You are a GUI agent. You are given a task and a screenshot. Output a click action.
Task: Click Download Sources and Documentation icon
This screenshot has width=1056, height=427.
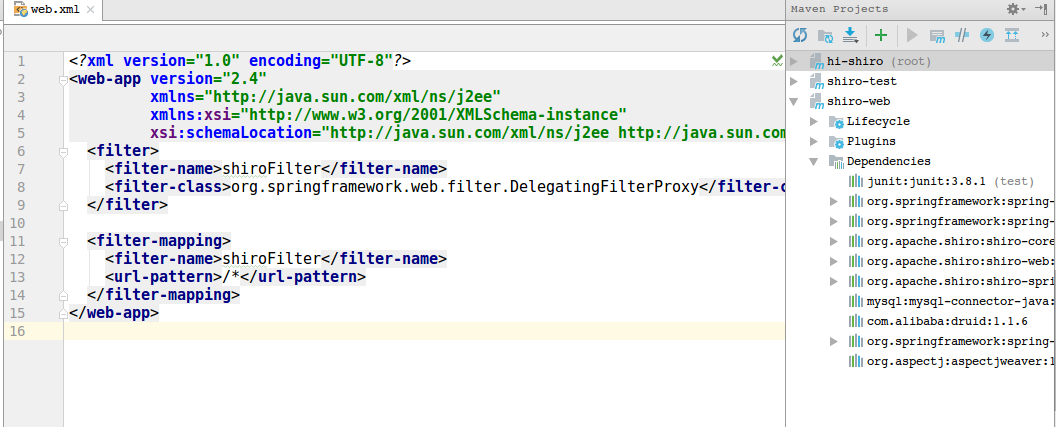(850, 35)
